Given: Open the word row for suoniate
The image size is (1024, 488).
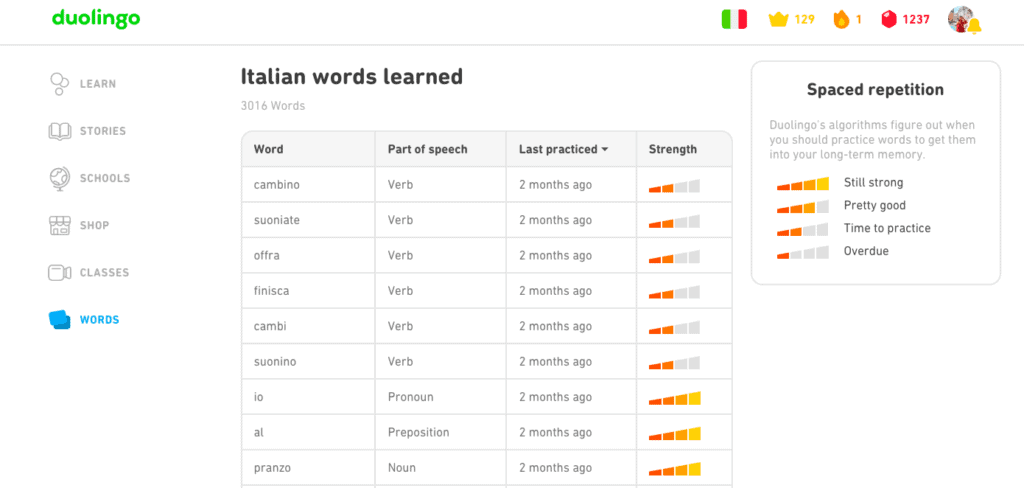Looking at the screenshot, I should [x=487, y=220].
